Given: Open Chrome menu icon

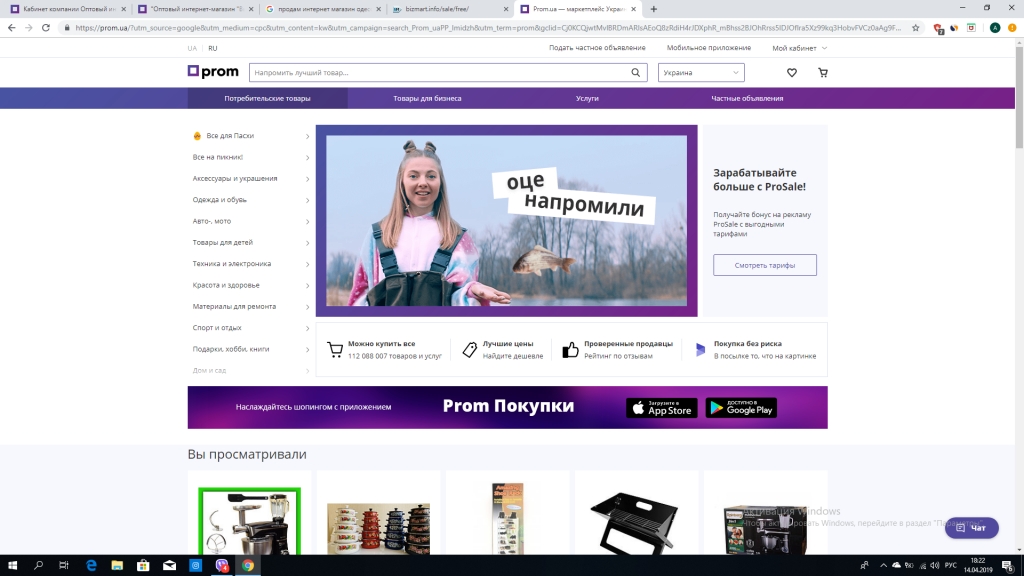Looking at the screenshot, I should pyautogui.click(x=1012, y=27).
